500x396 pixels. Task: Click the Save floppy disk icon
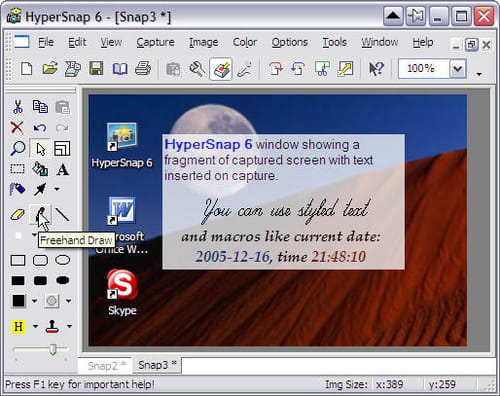(x=96, y=69)
